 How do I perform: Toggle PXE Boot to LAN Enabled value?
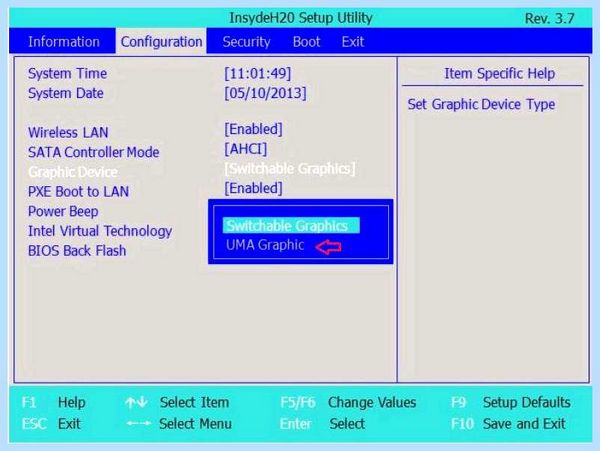click(253, 188)
